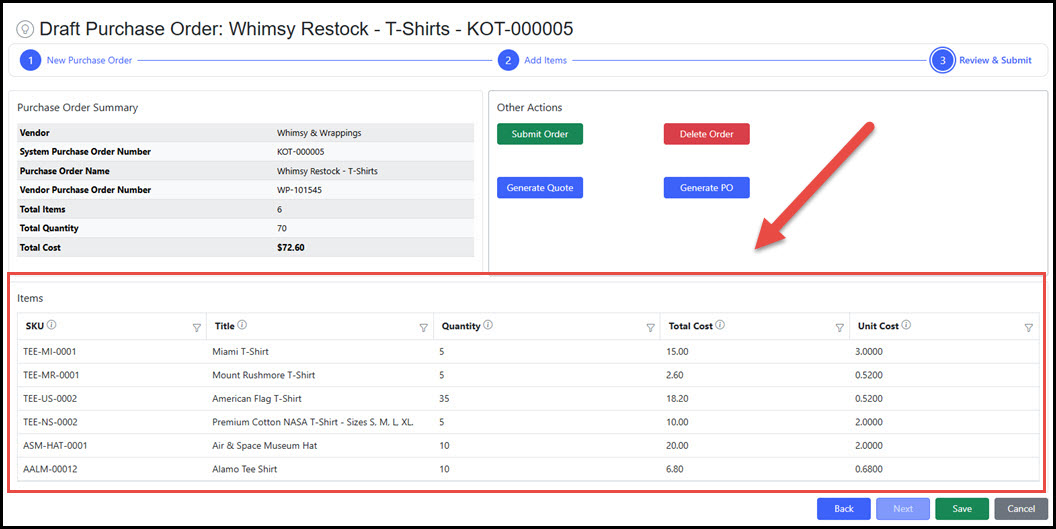This screenshot has height=529, width=1056.
Task: Click the info icon next to Unit Cost
Action: 906,325
